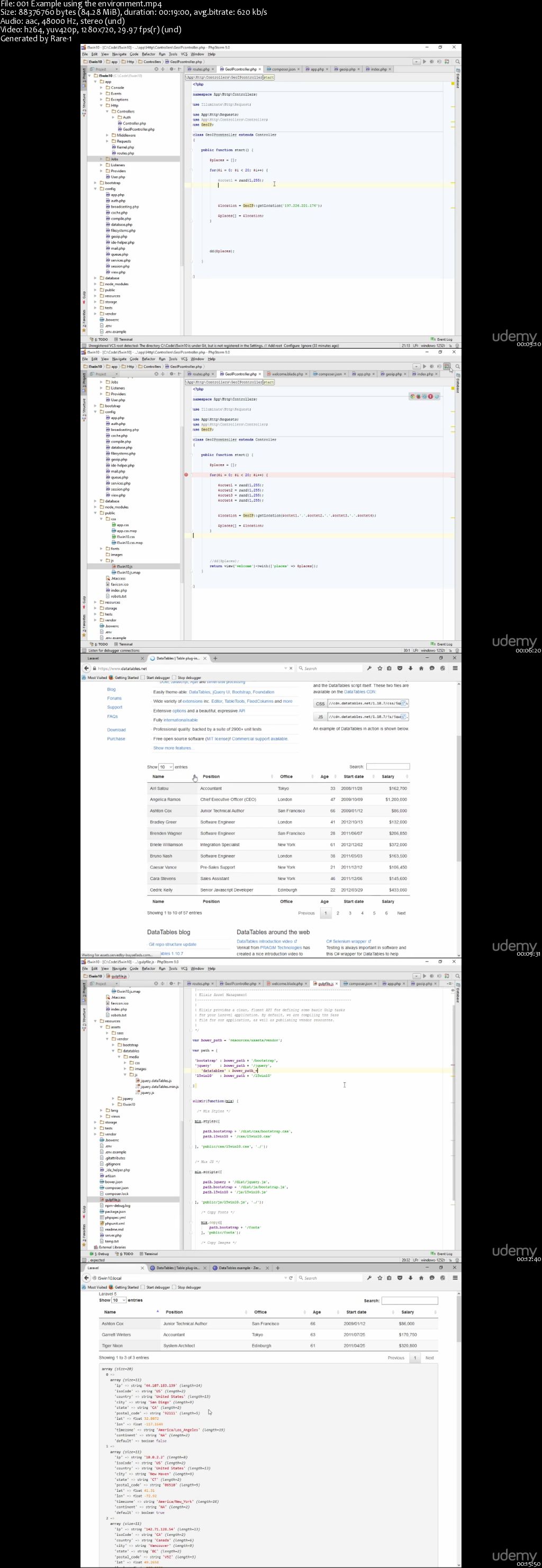Open Show entries dropdown on datatables.net page
This screenshot has height=1568, width=542.
pos(166,767)
